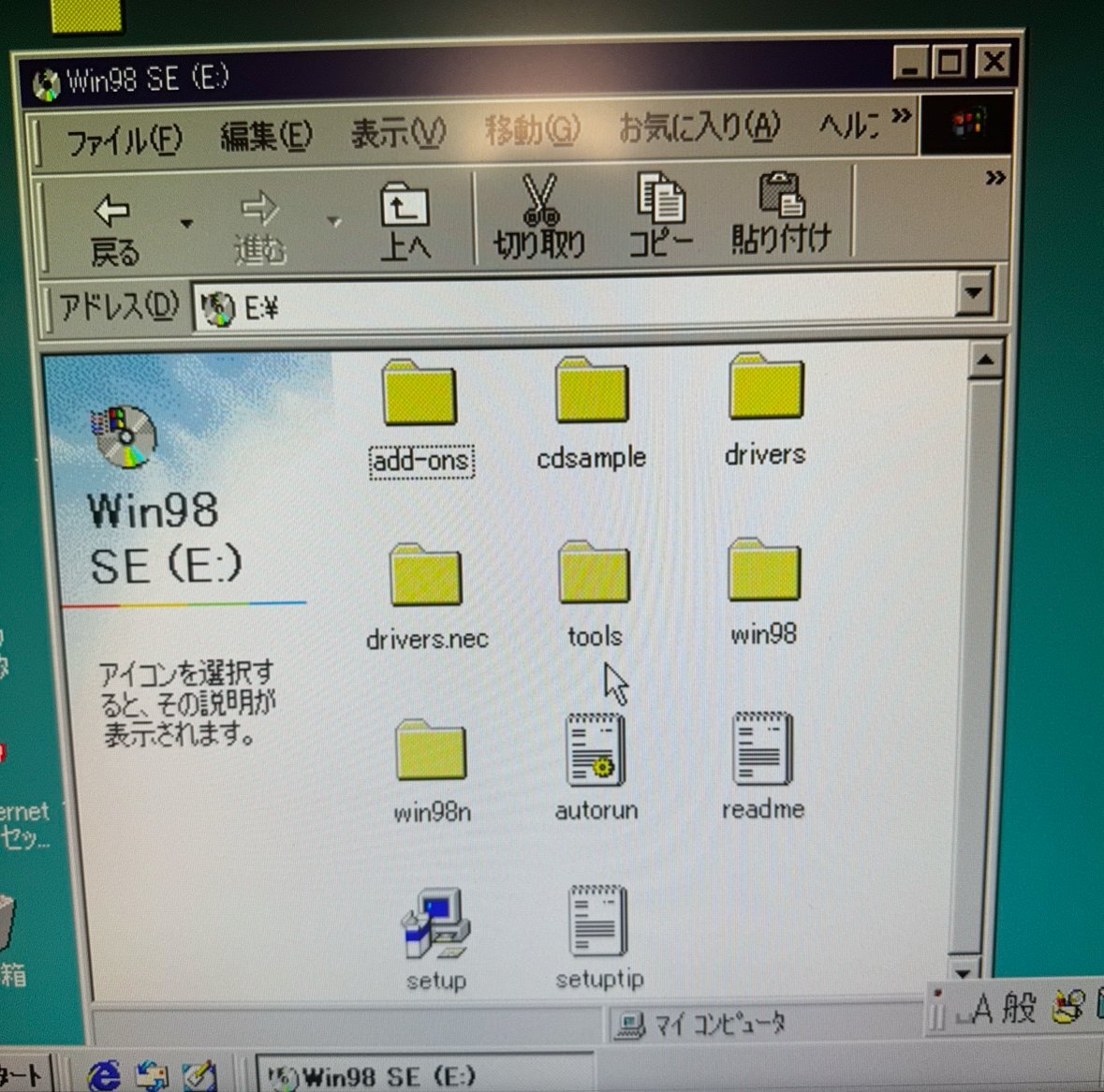Select the win98n folder icon
The width and height of the screenshot is (1104, 1092).
[431, 750]
